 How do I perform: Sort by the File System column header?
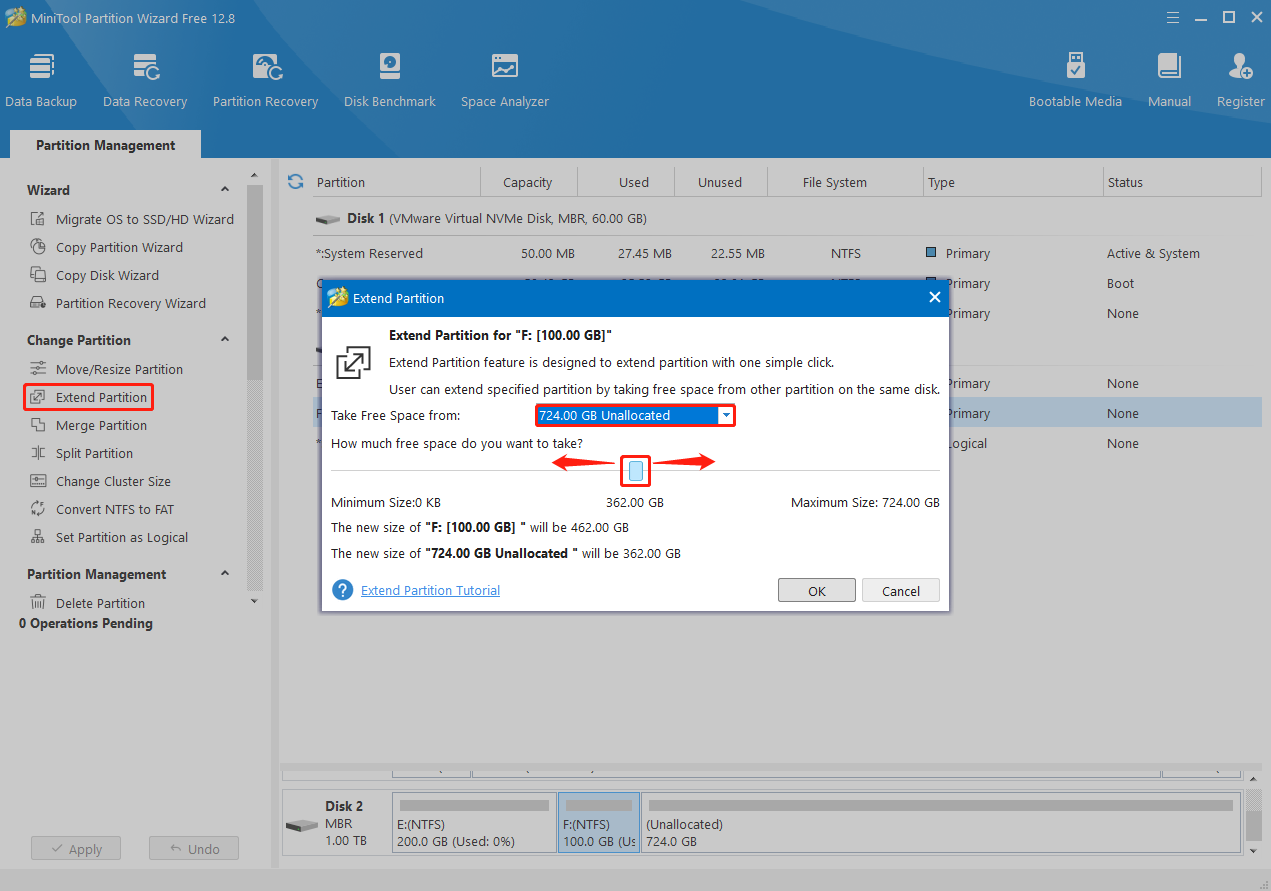(835, 182)
